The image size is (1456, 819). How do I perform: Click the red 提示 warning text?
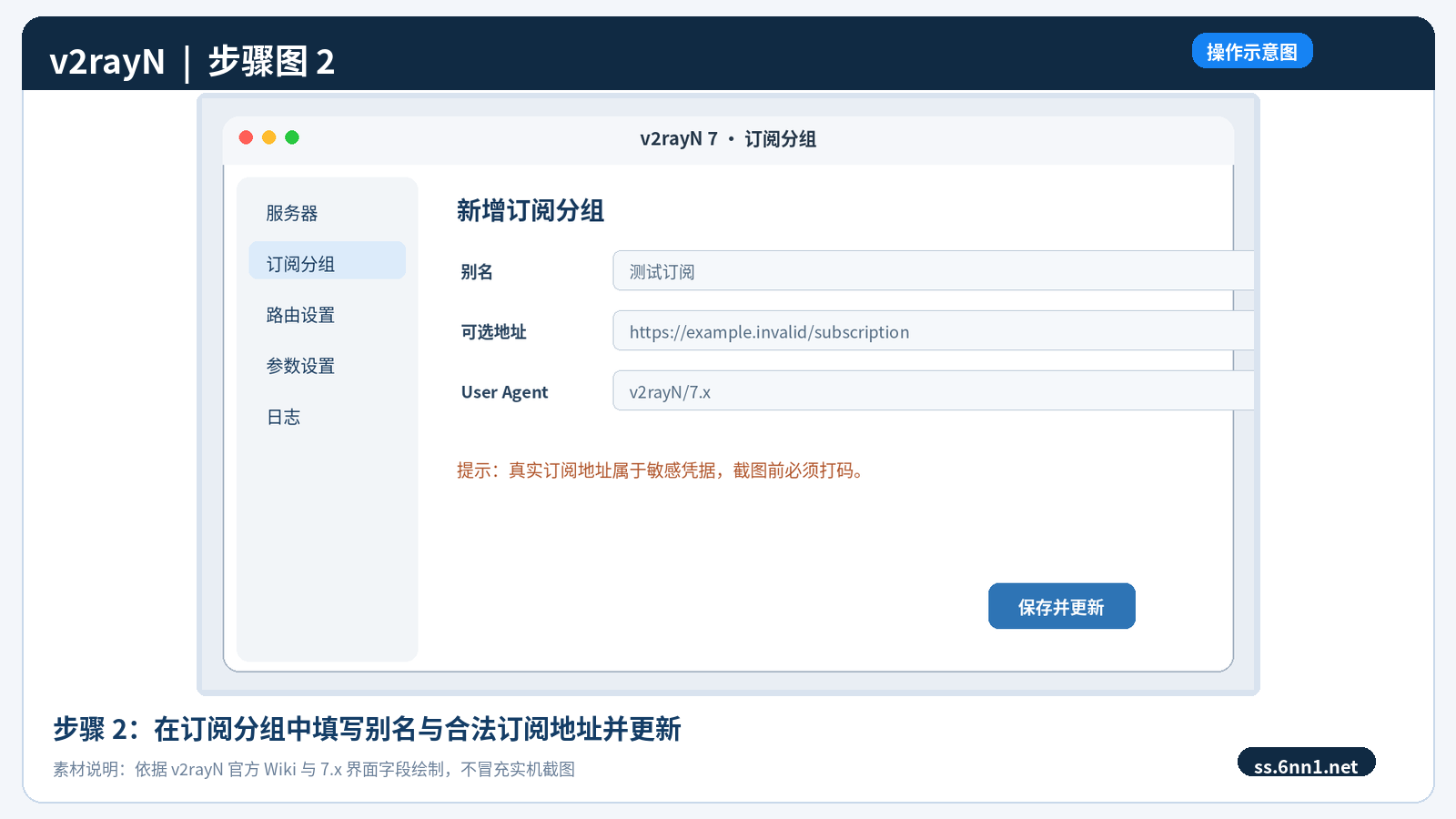tap(661, 470)
